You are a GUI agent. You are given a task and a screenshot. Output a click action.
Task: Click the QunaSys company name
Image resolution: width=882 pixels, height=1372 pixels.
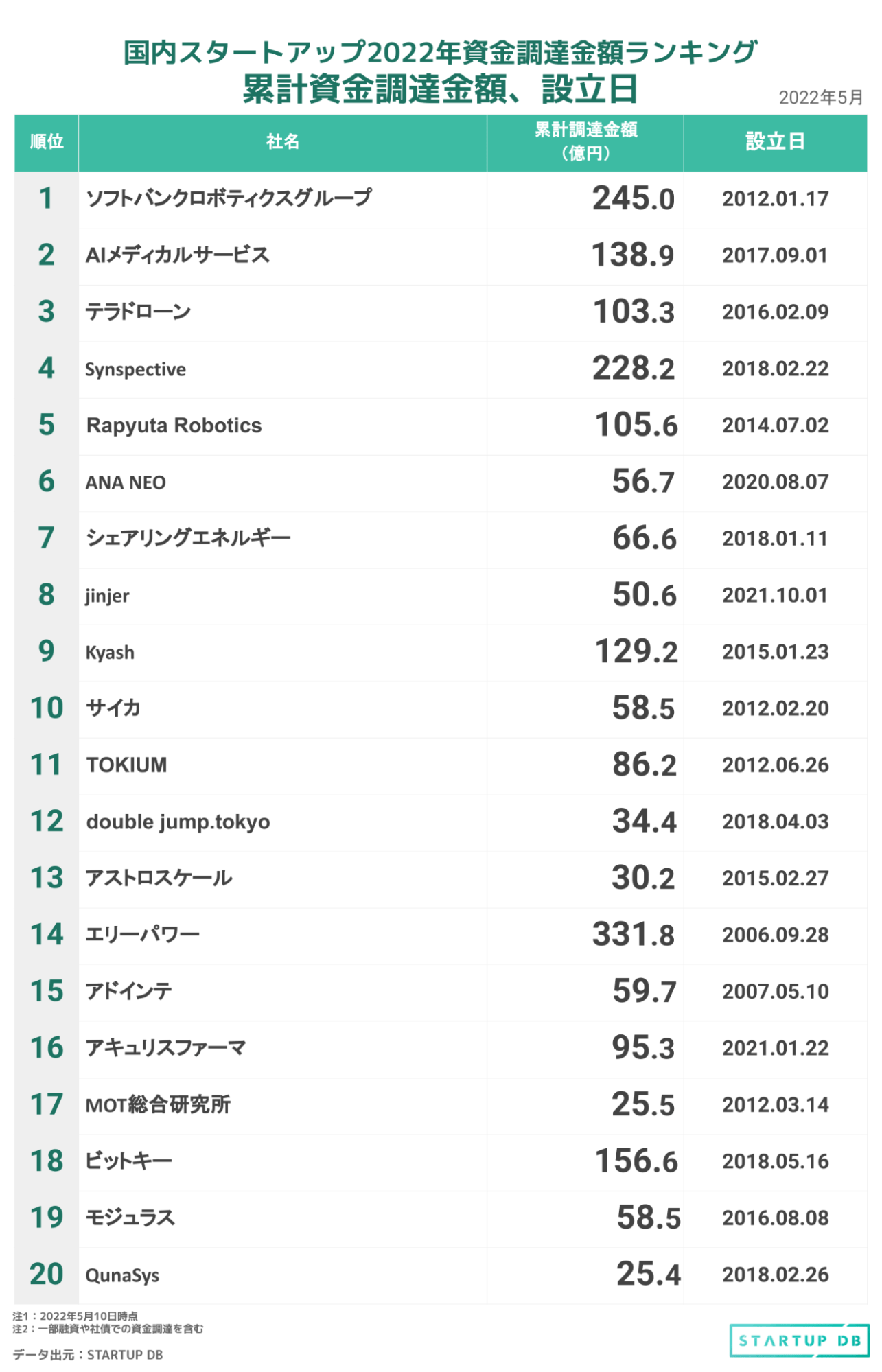[122, 1275]
